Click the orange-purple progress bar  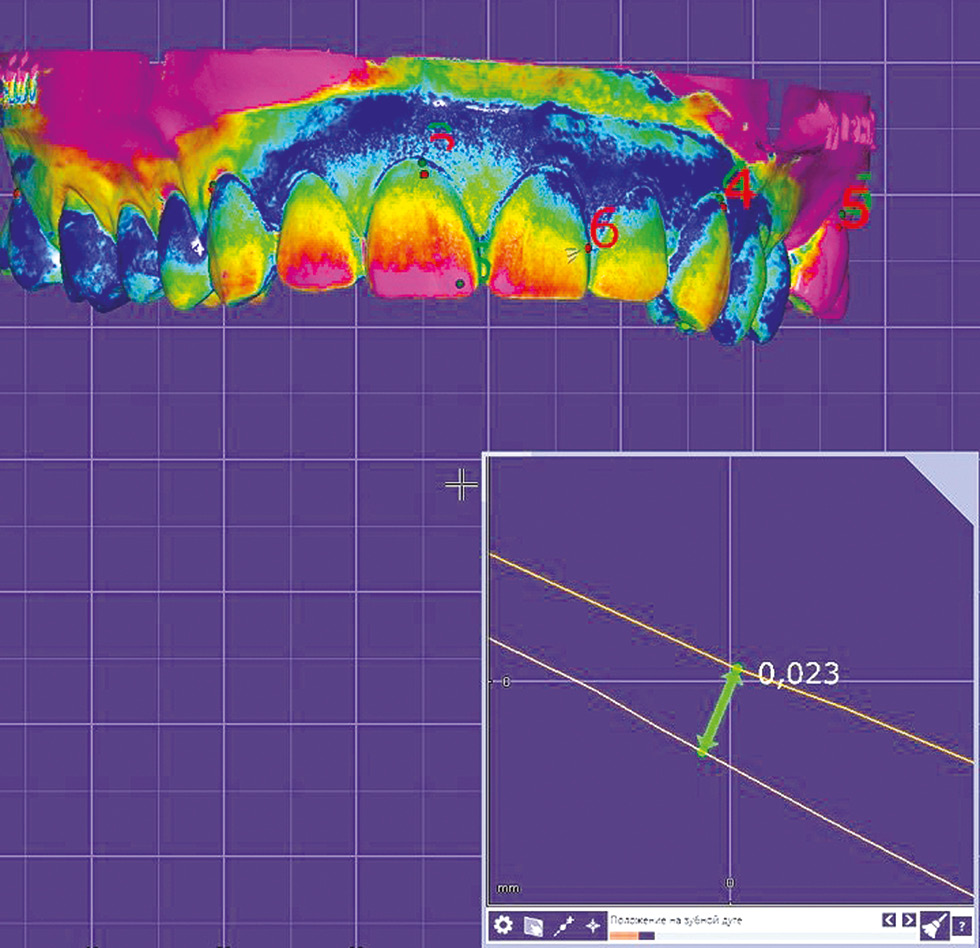(632, 936)
